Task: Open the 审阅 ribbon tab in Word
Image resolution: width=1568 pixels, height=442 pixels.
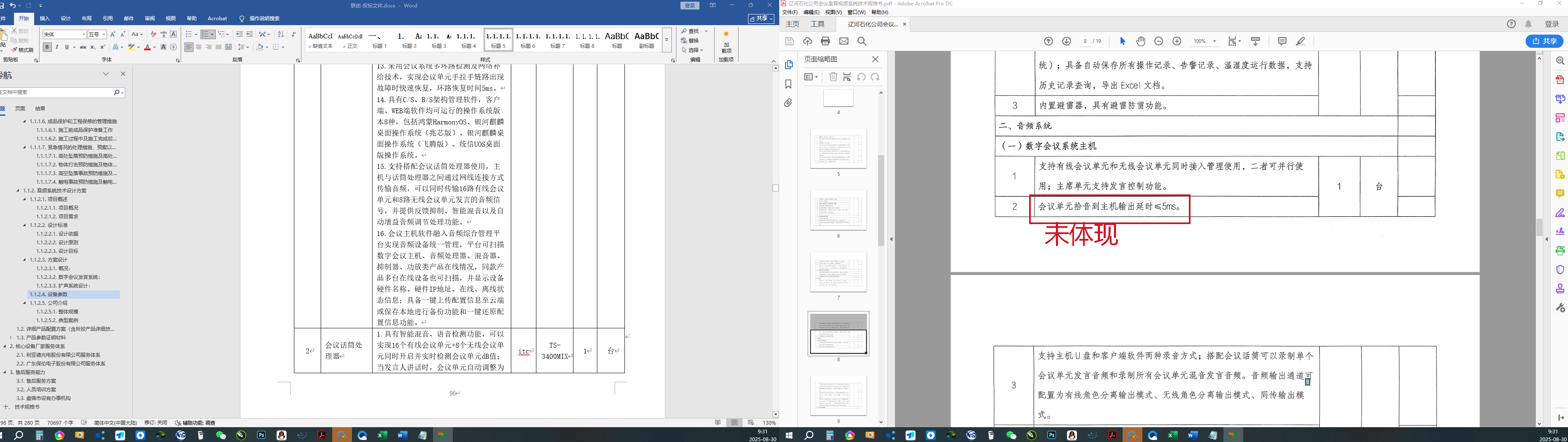Action: (150, 18)
